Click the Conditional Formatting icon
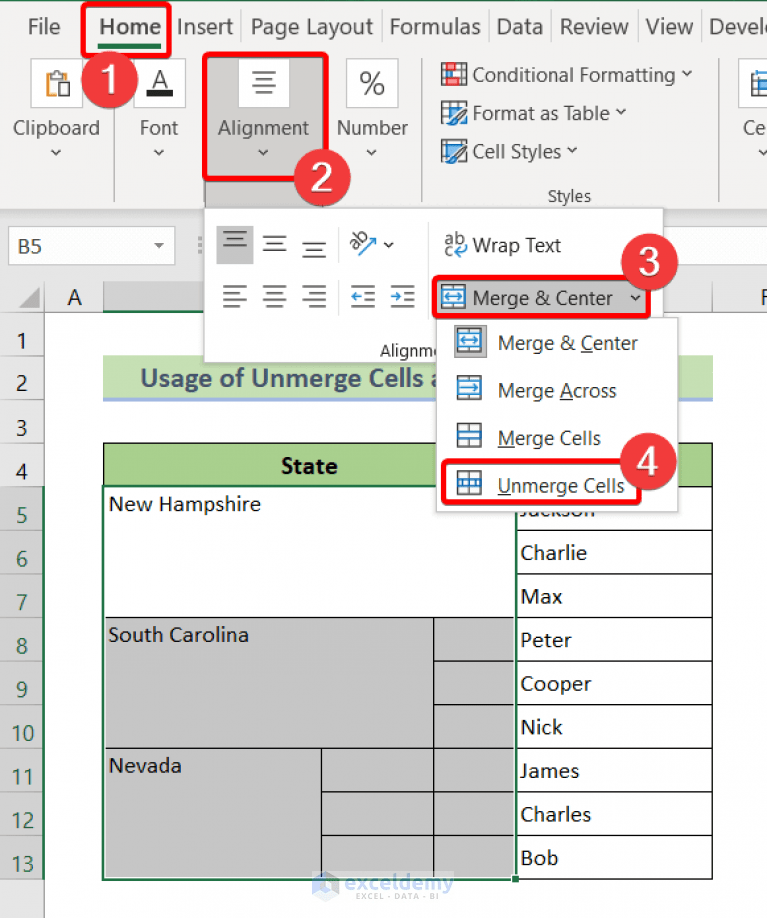 pos(453,74)
